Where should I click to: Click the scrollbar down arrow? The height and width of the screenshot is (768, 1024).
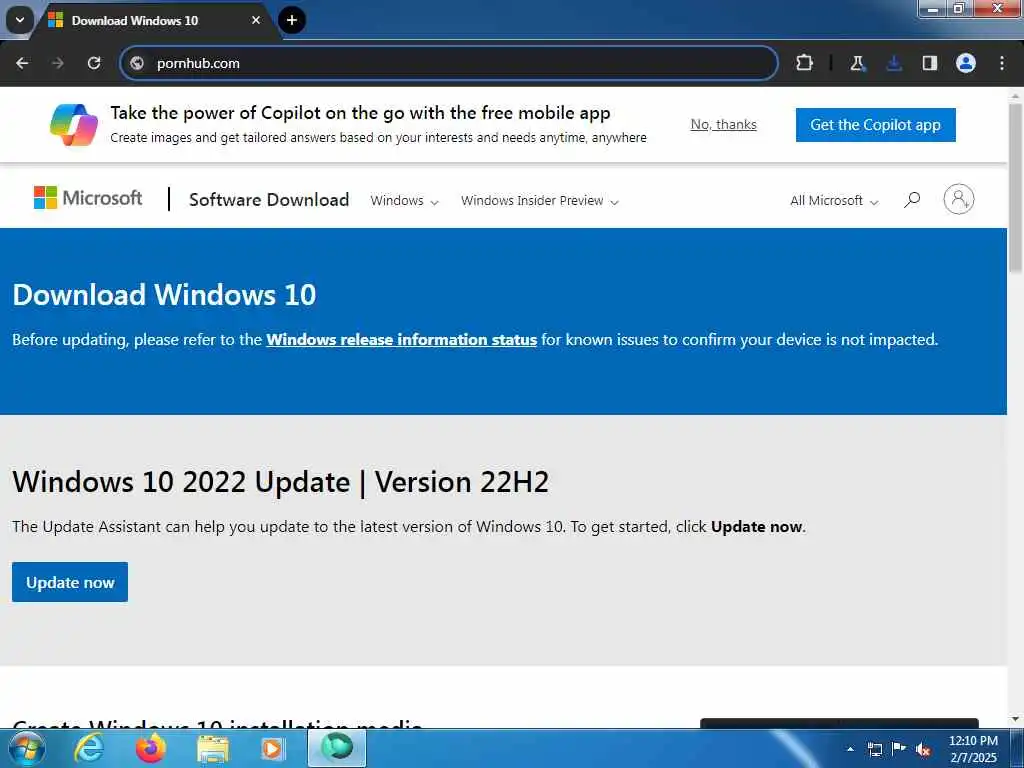coord(1016,719)
